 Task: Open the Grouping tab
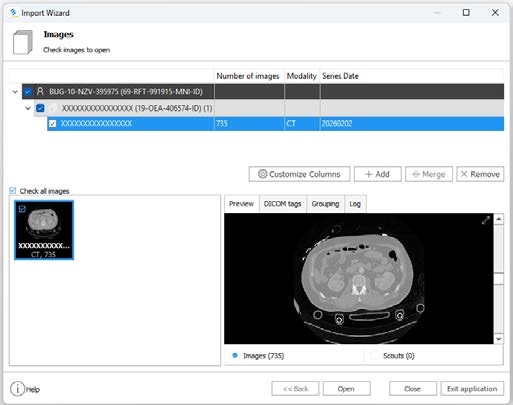click(x=325, y=204)
